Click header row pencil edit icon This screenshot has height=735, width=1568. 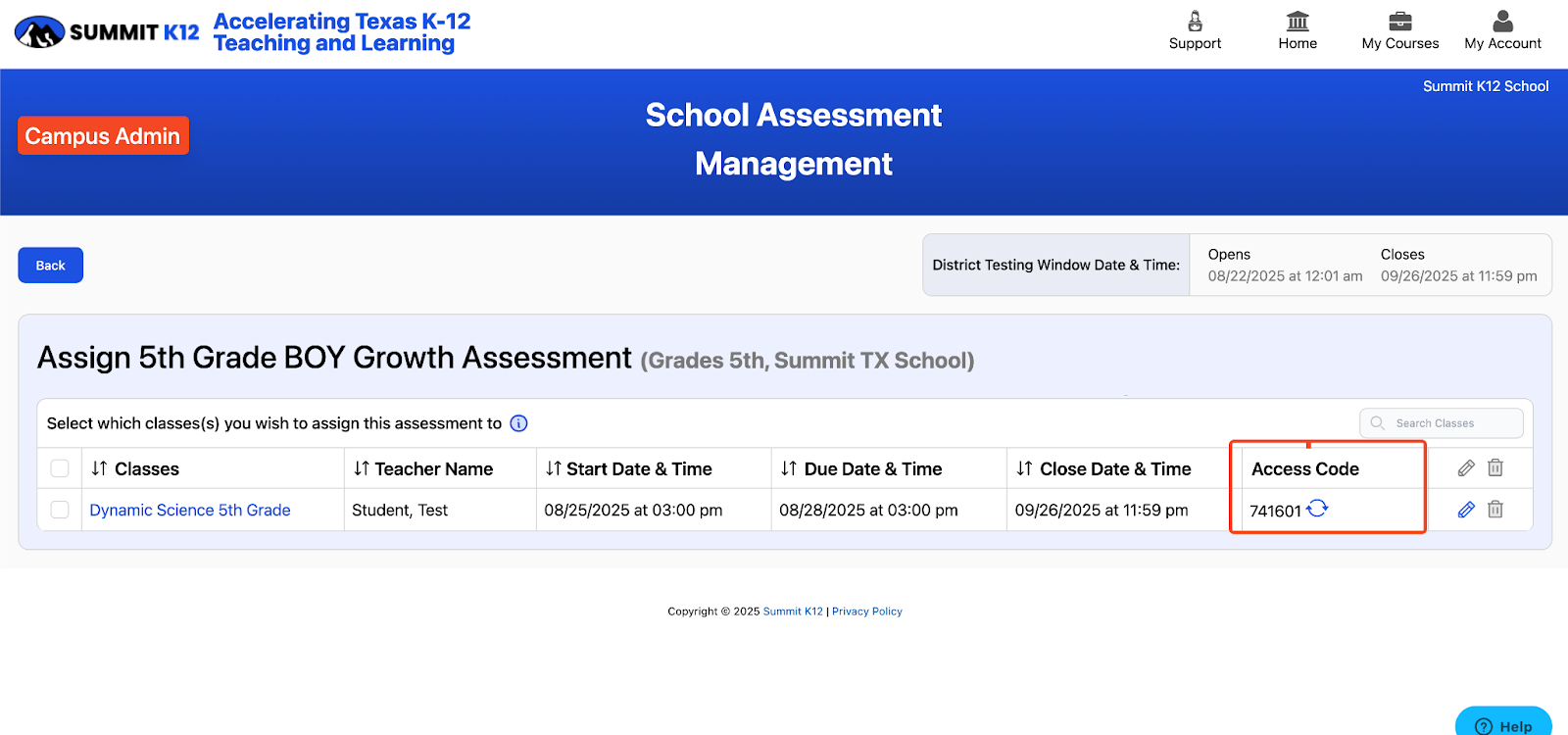pyautogui.click(x=1466, y=468)
